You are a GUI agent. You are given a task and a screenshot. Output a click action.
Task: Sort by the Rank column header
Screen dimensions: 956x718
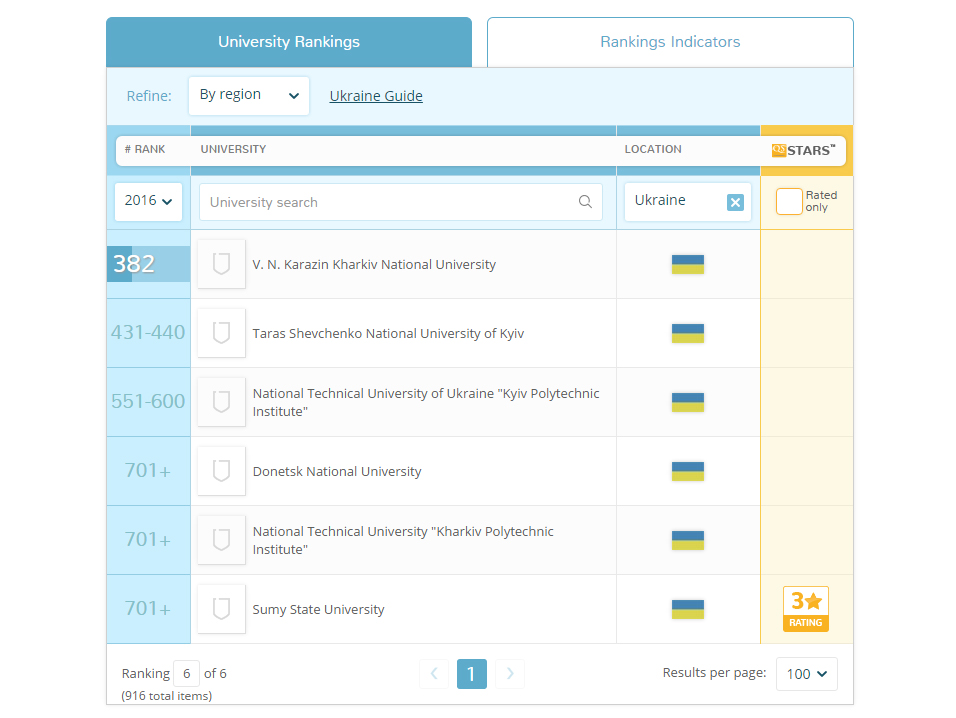[145, 149]
